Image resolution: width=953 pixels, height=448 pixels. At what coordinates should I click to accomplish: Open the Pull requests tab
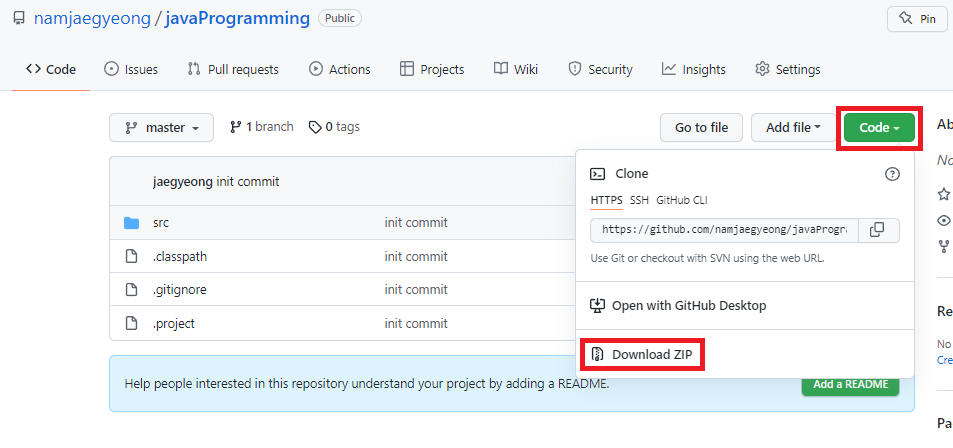point(233,69)
